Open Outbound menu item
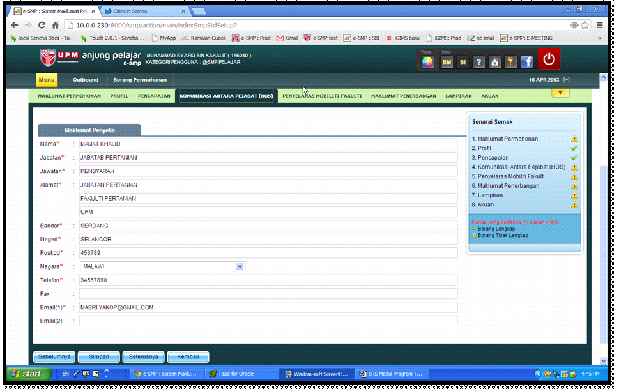This screenshot has width=620, height=392. (85, 80)
